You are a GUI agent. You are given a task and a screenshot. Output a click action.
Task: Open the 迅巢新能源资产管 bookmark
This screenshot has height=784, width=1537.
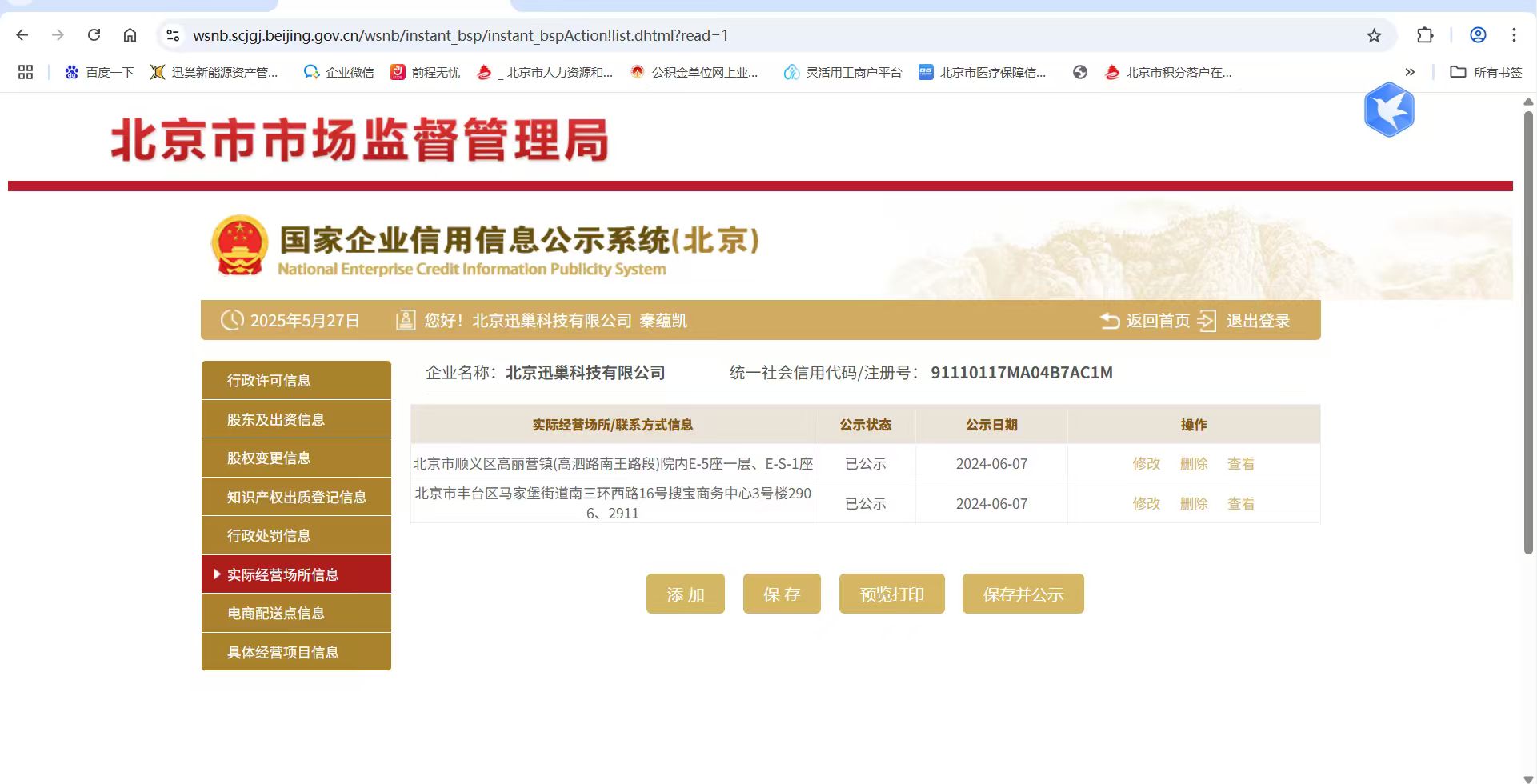pyautogui.click(x=214, y=72)
